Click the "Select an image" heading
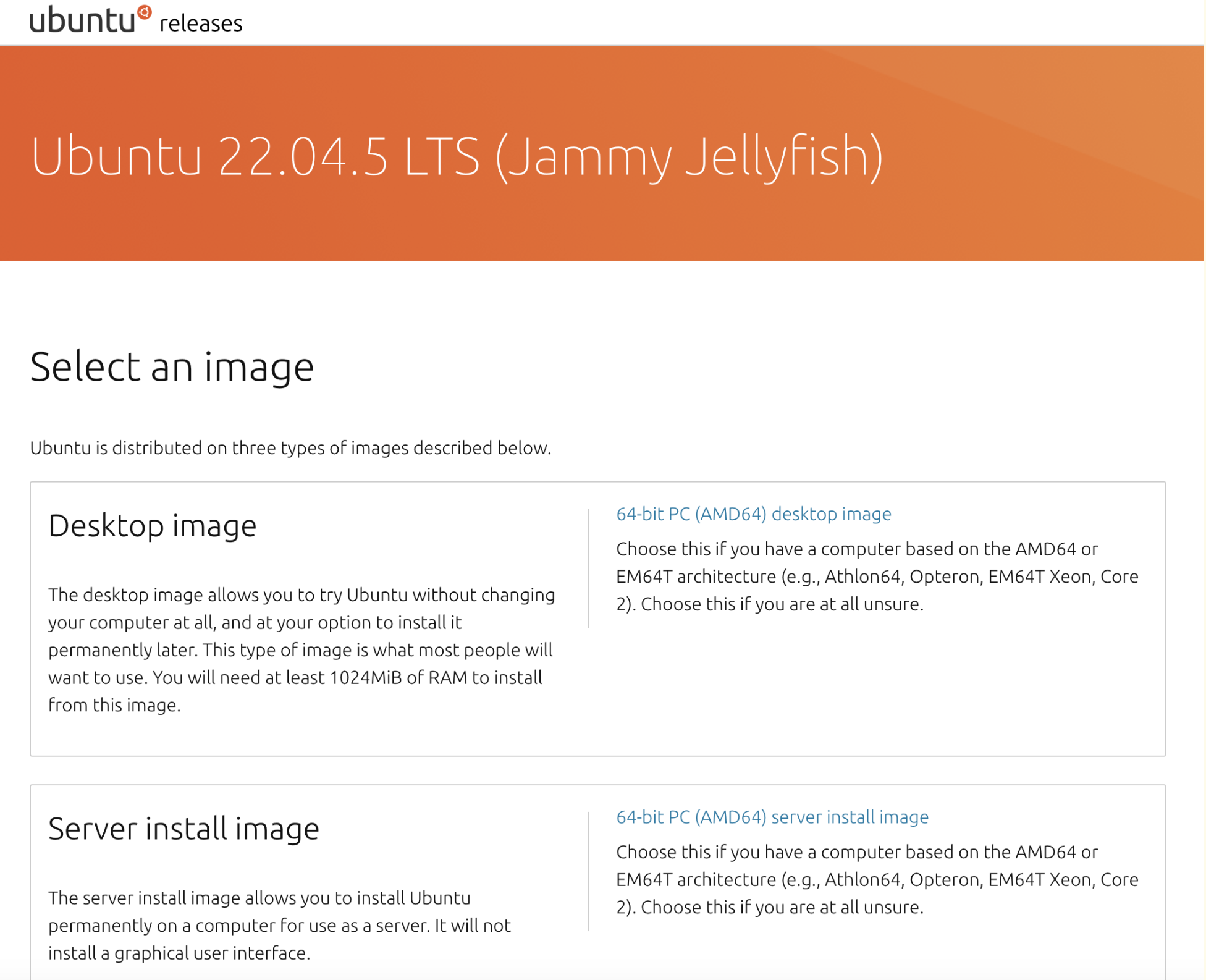1206x980 pixels. tap(172, 367)
